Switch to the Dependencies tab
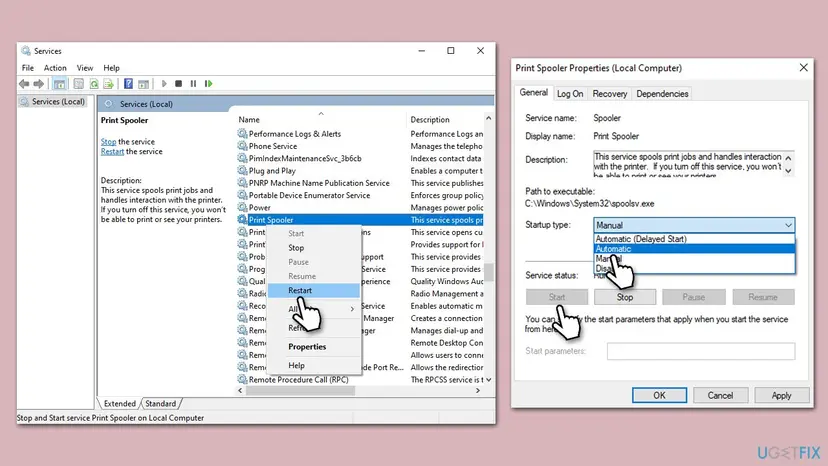This screenshot has height=466, width=828. [662, 94]
